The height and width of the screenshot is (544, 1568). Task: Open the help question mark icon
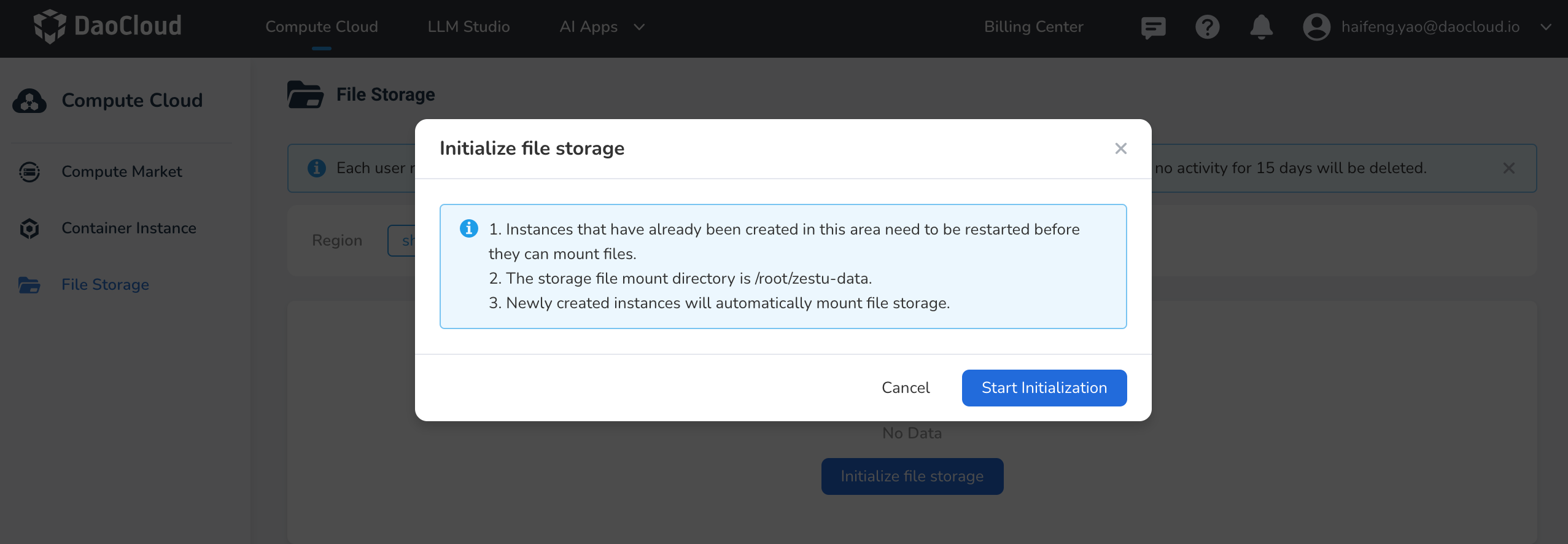pyautogui.click(x=1207, y=27)
